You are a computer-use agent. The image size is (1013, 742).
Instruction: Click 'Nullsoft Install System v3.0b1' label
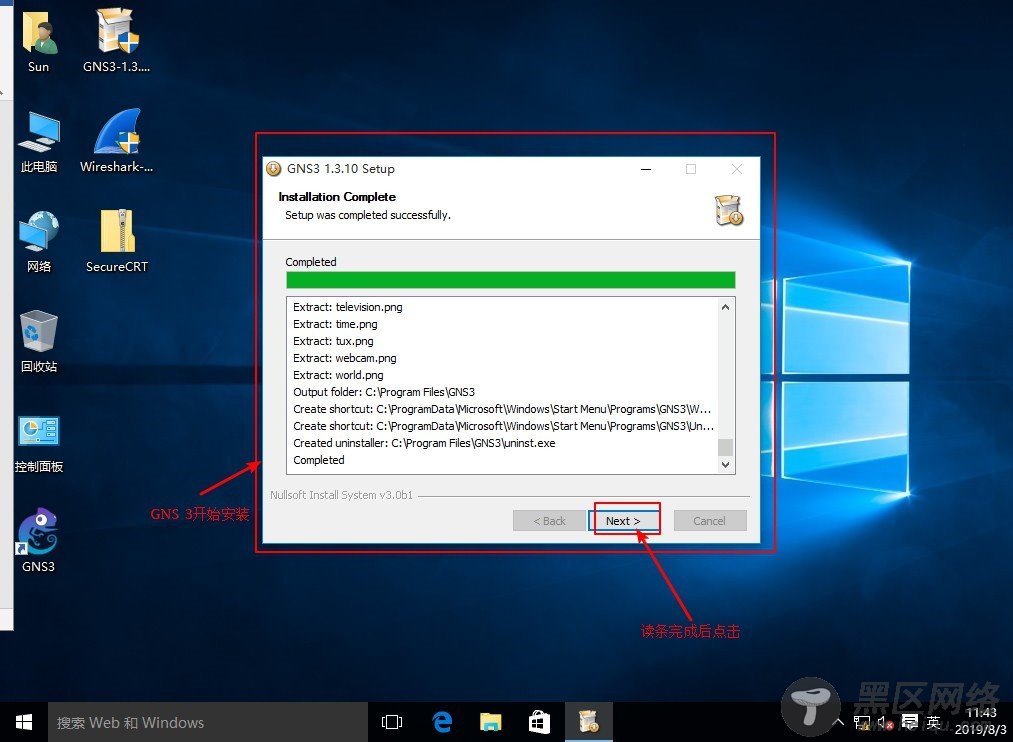coord(341,495)
